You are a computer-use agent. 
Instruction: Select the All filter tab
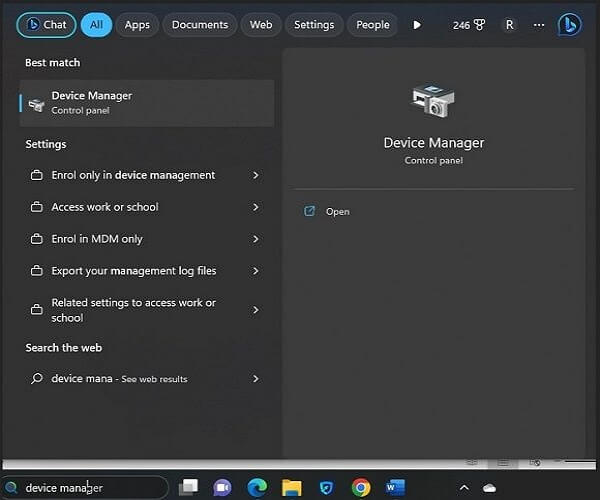pos(96,25)
